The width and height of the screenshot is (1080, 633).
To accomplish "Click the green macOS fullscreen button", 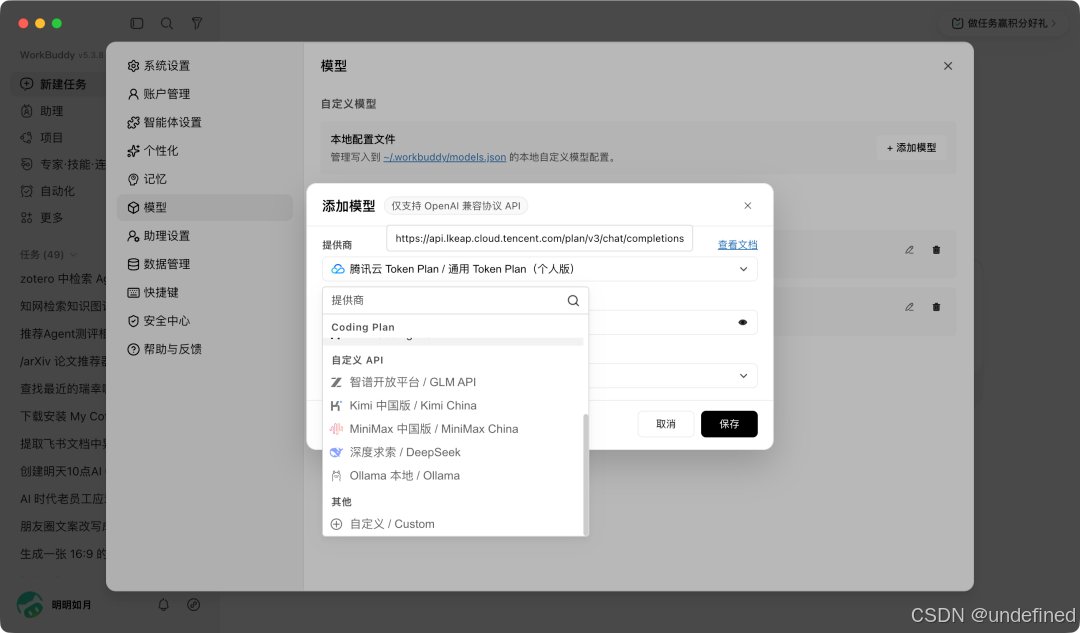I will click(57, 23).
